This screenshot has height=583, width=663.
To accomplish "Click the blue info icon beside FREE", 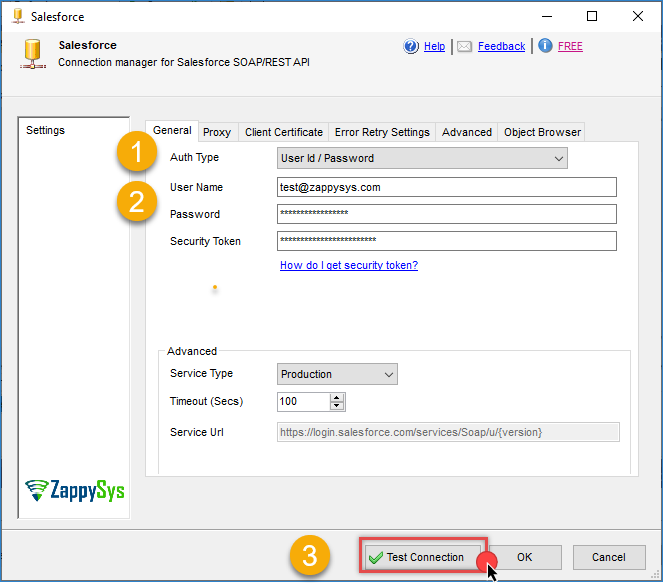I will [545, 45].
